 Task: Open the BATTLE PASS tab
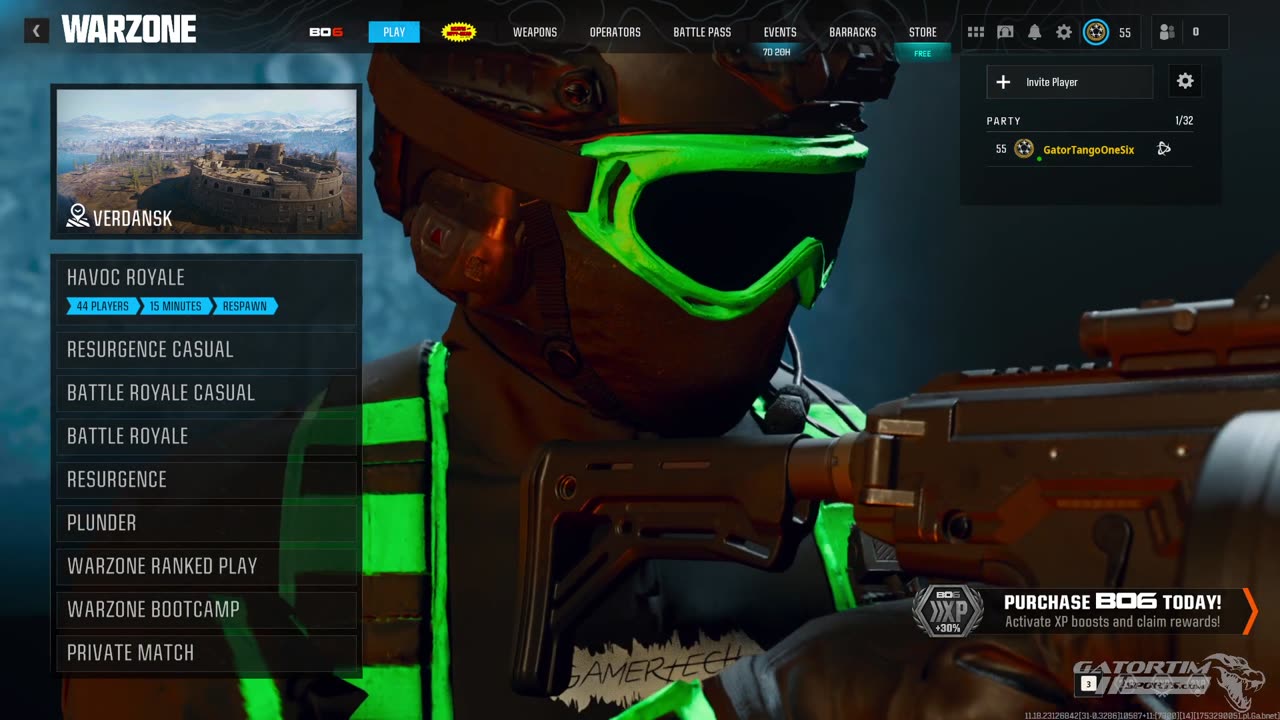pyautogui.click(x=702, y=32)
